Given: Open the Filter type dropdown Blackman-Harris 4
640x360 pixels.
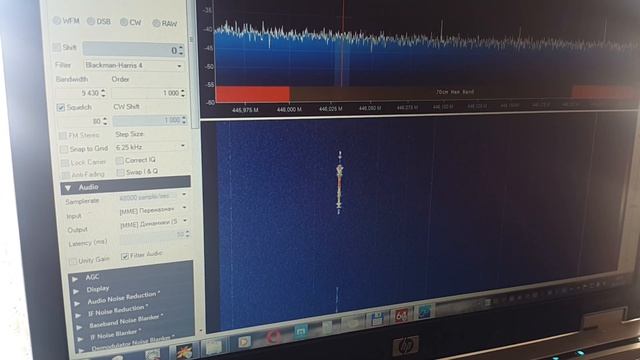Looking at the screenshot, I should [133, 65].
